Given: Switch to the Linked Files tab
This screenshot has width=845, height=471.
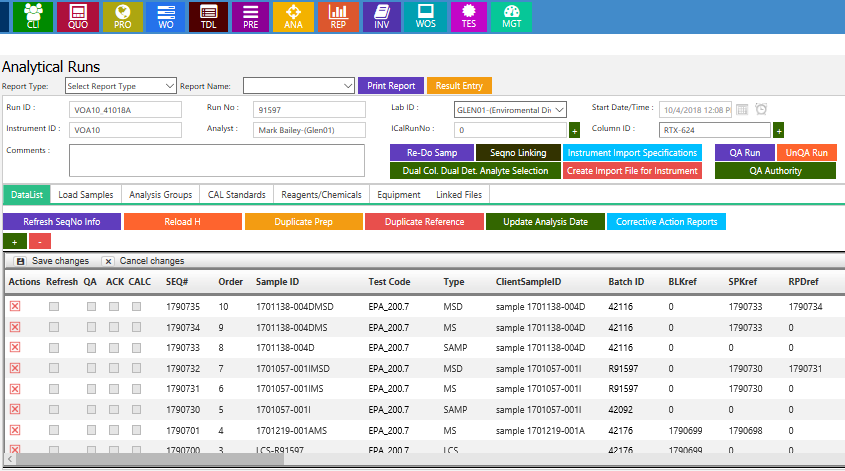Looking at the screenshot, I should [459, 195].
